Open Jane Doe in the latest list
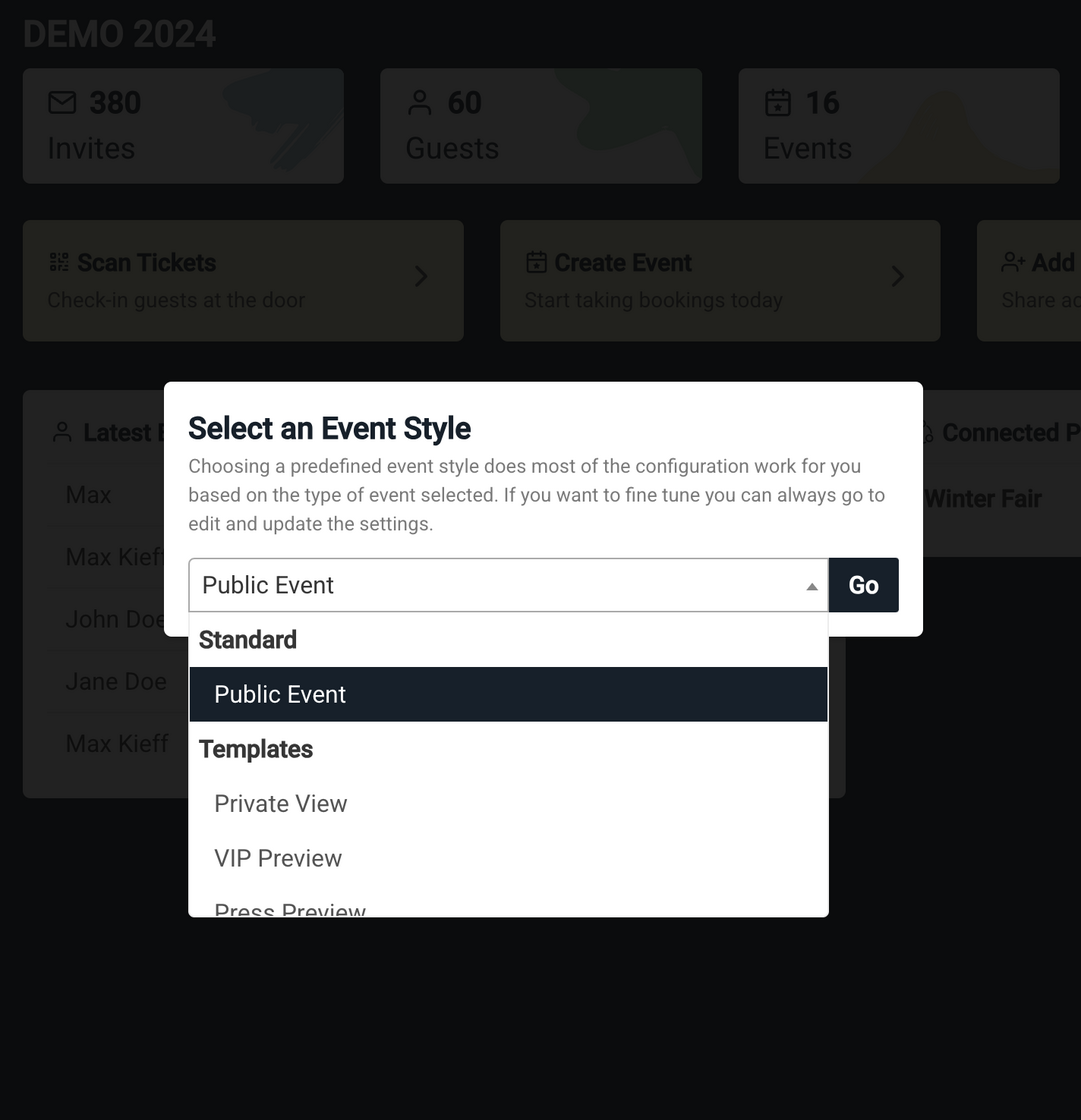This screenshot has width=1081, height=1120. (x=116, y=682)
